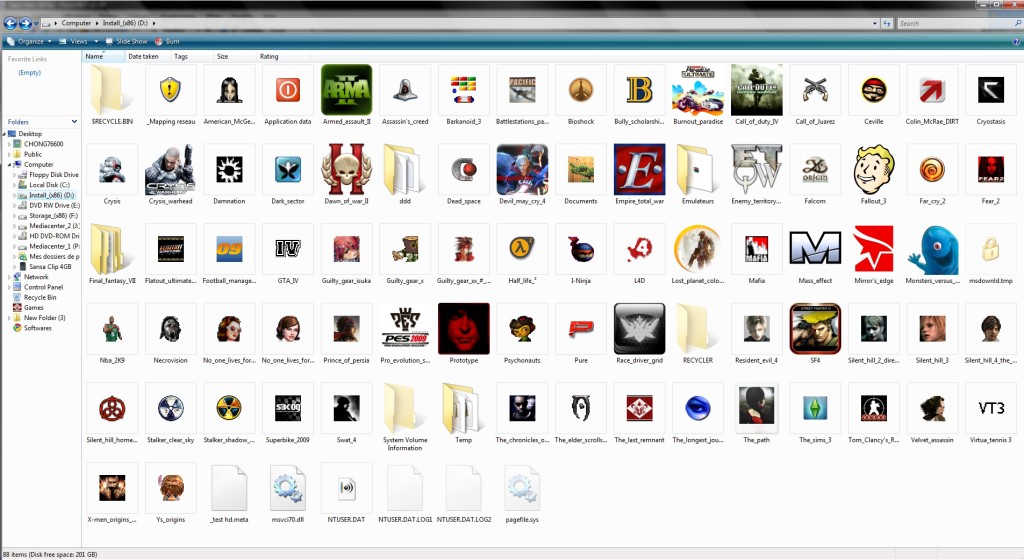Open the Call_of_duty_IV icon

756,90
